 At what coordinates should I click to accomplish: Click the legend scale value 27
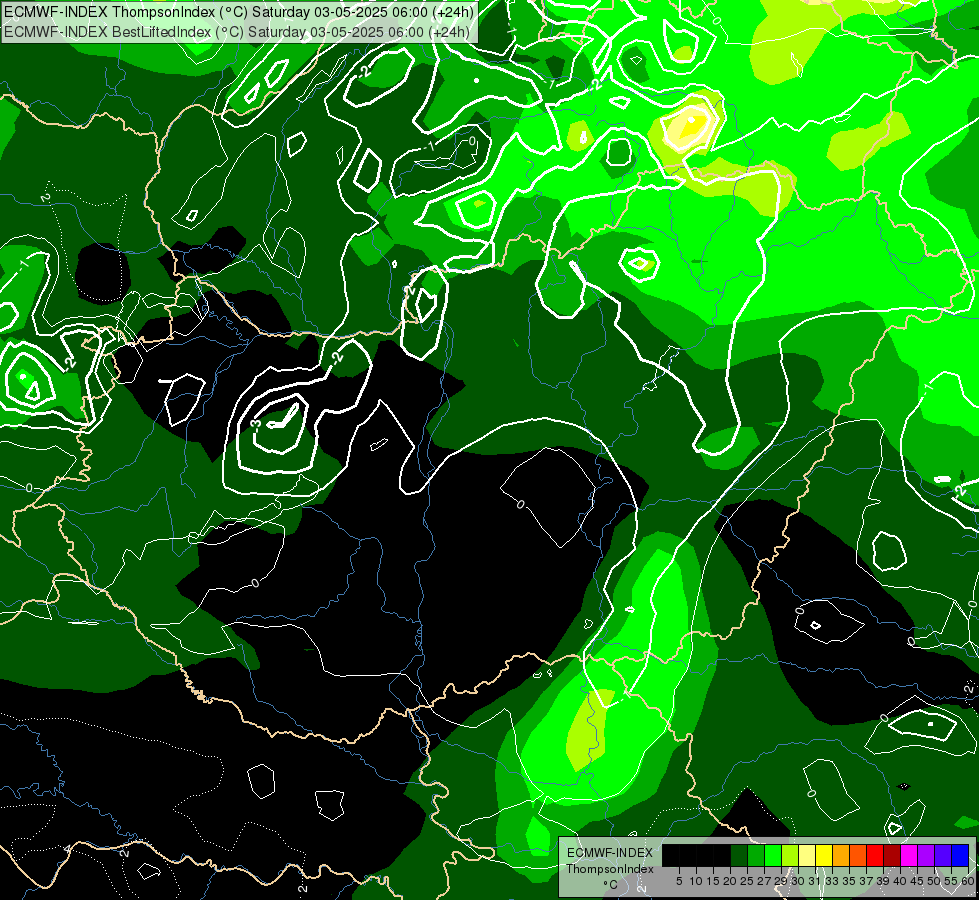coord(764,881)
